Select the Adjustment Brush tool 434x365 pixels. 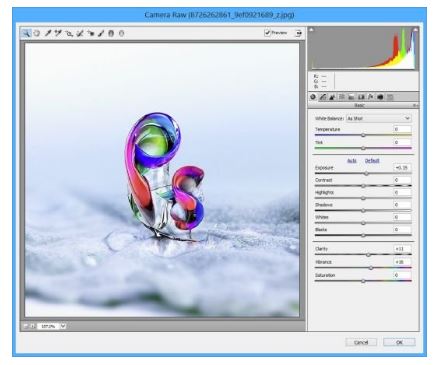pyautogui.click(x=101, y=33)
